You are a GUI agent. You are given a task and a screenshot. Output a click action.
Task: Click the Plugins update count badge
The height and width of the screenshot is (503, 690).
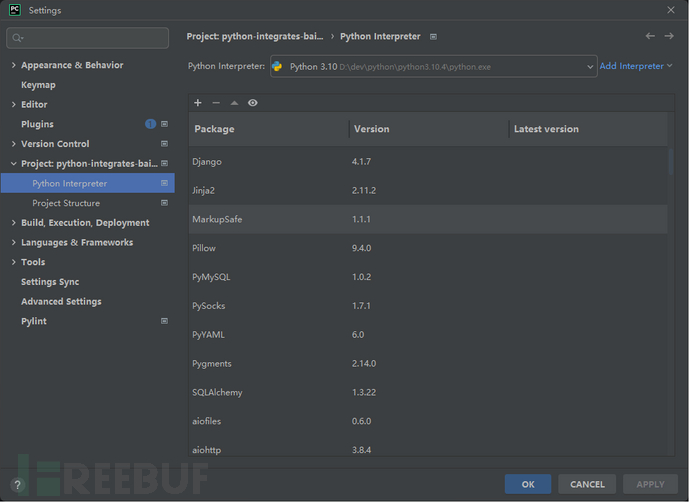pyautogui.click(x=150, y=124)
